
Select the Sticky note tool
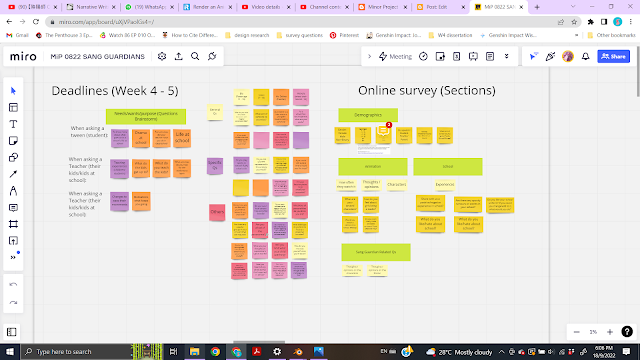click(x=13, y=141)
